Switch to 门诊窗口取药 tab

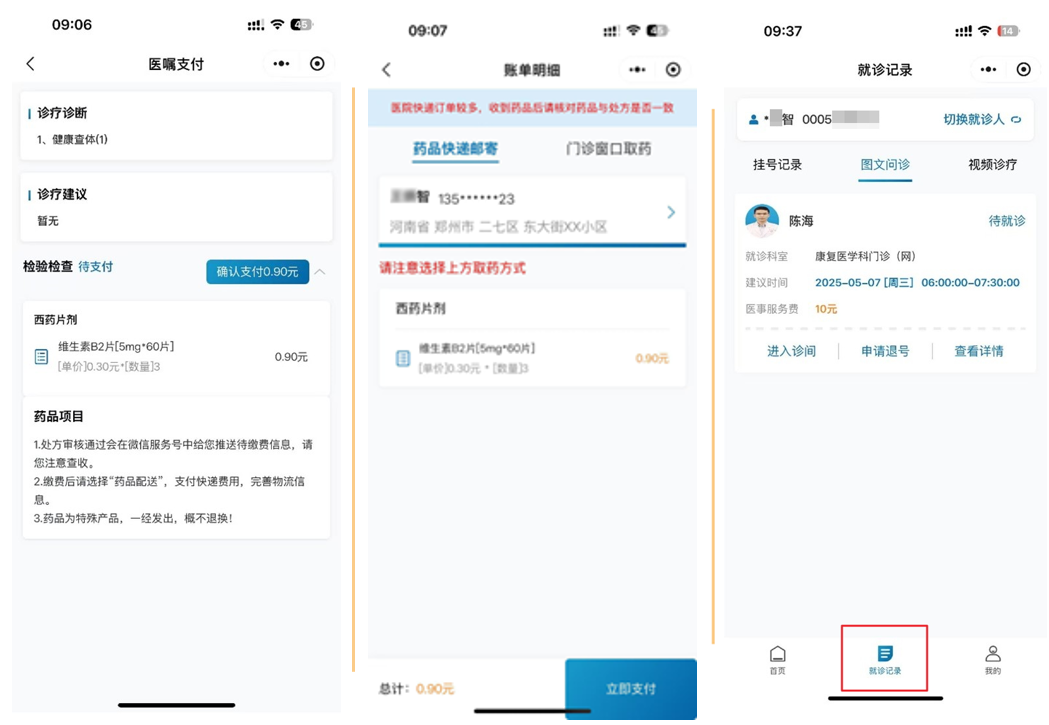pos(608,148)
